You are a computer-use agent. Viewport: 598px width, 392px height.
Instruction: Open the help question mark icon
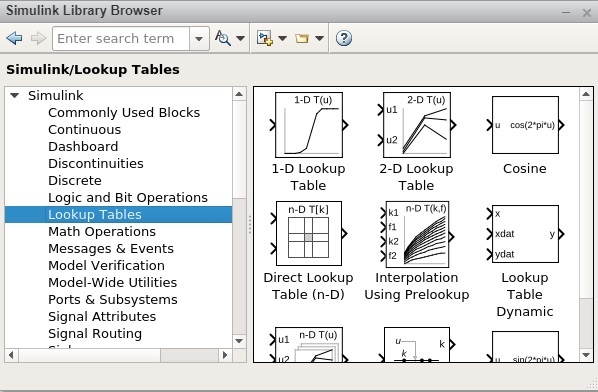pyautogui.click(x=344, y=38)
